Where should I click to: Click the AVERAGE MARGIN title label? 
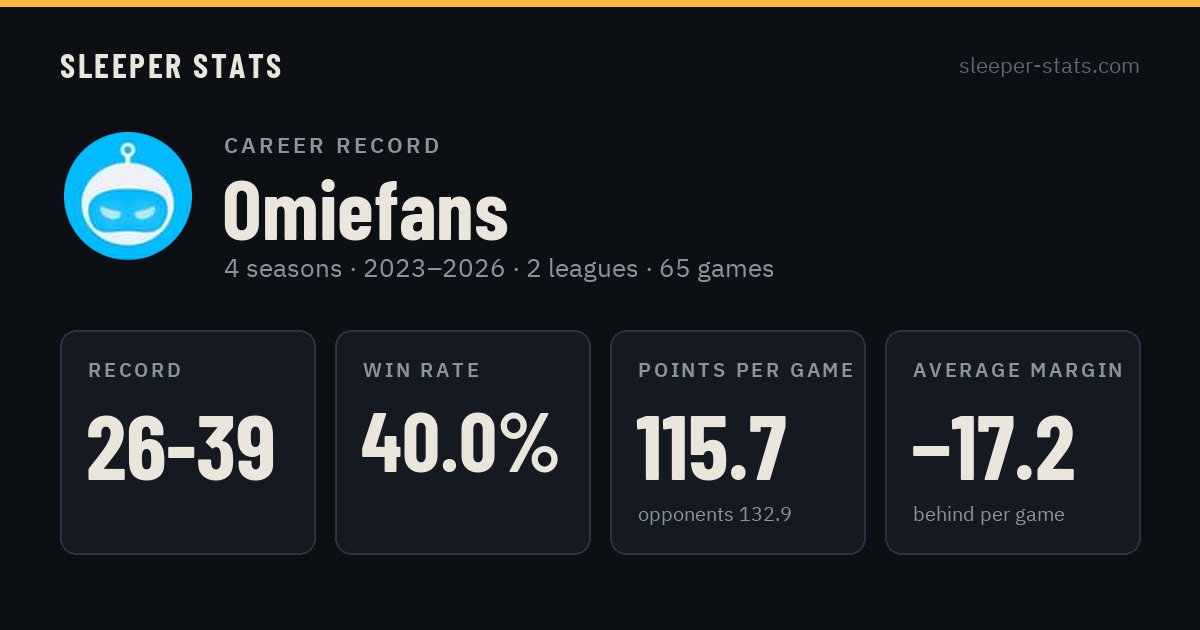tap(1018, 371)
